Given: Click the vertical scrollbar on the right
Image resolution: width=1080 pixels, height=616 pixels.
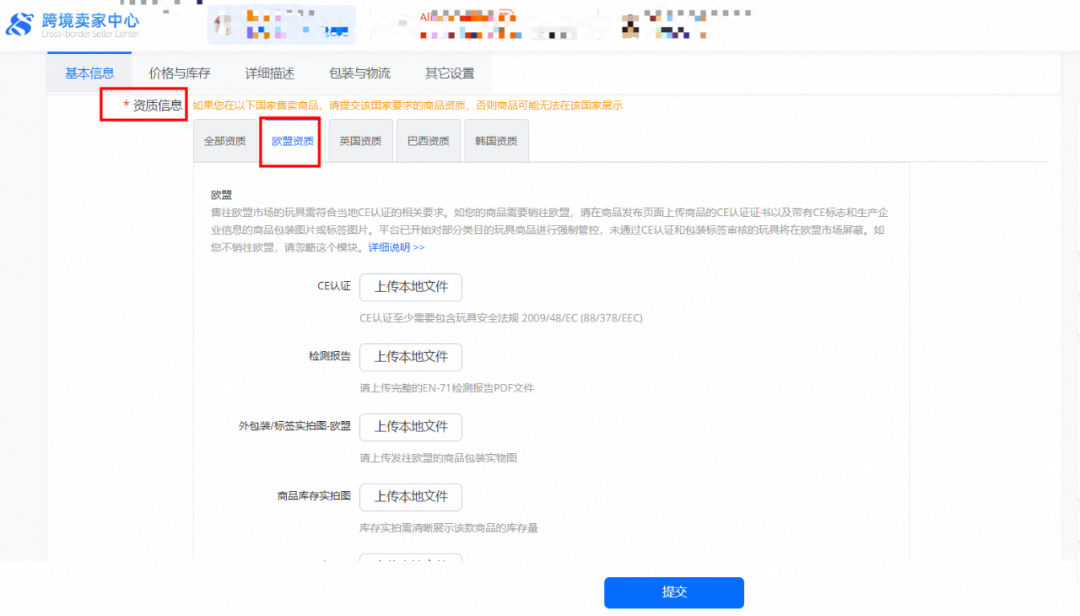Looking at the screenshot, I should coord(1075,300).
